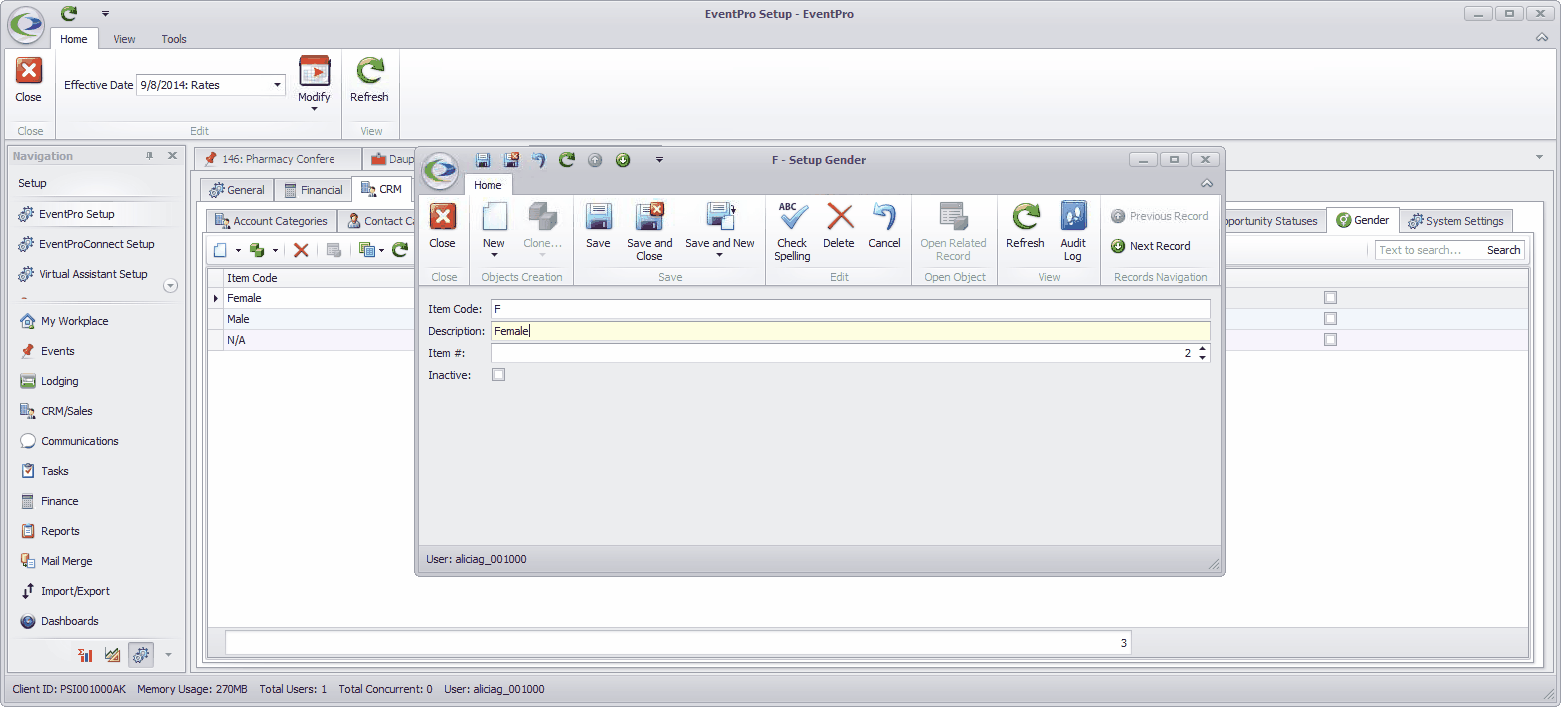
Task: Open the System Settings tab
Action: coord(1455,221)
